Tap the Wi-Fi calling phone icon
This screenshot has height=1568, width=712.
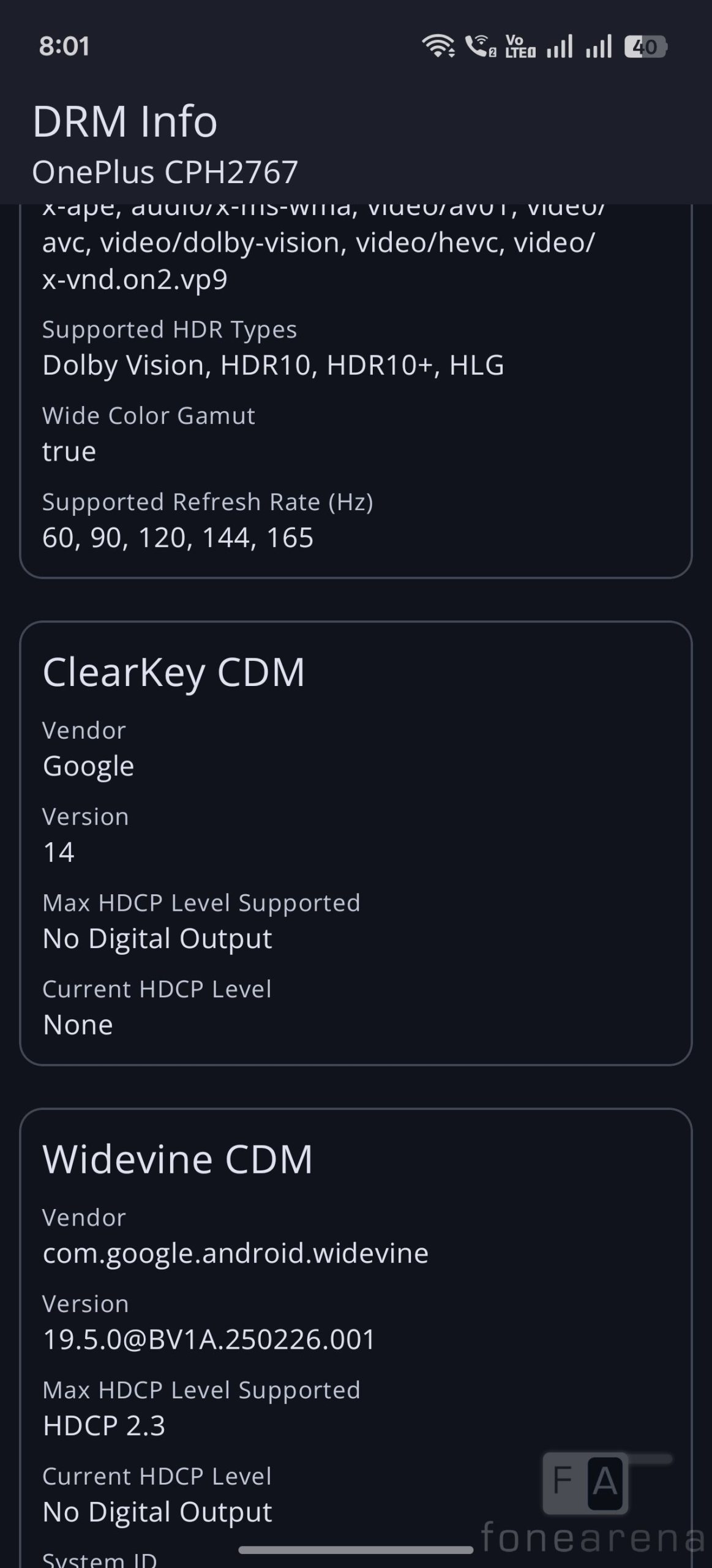(480, 46)
